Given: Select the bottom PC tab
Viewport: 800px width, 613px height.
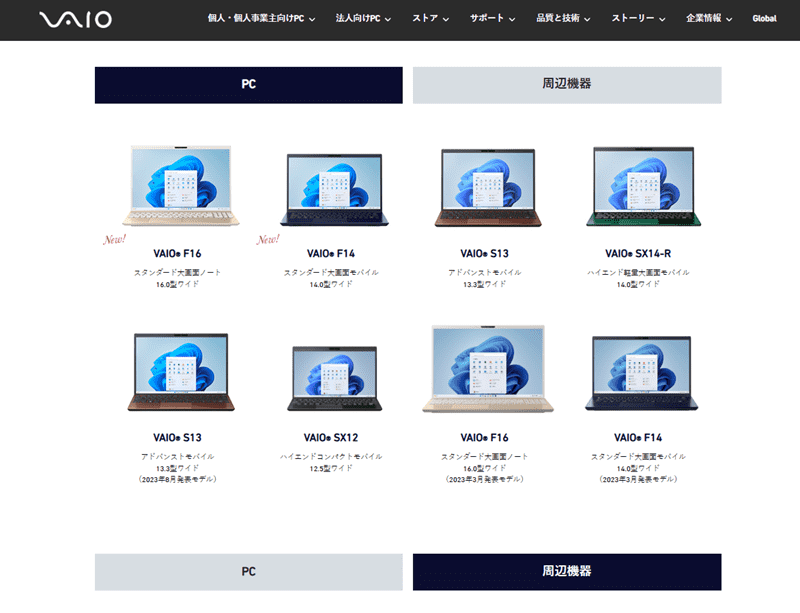Looking at the screenshot, I should pos(248,572).
